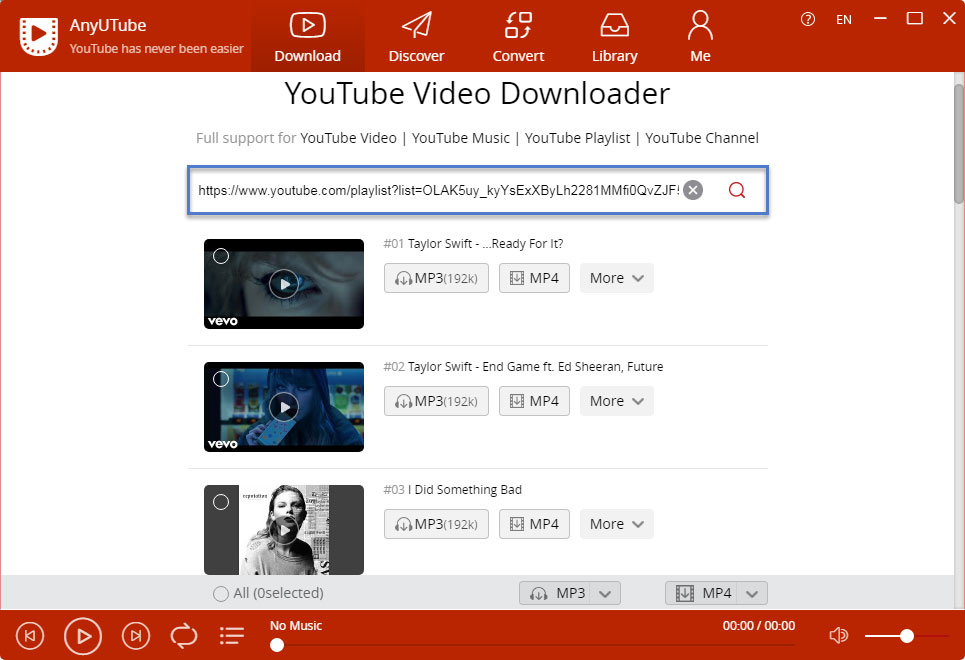965x660 pixels.
Task: Click the 'No Music' now playing label
Action: [x=296, y=626]
